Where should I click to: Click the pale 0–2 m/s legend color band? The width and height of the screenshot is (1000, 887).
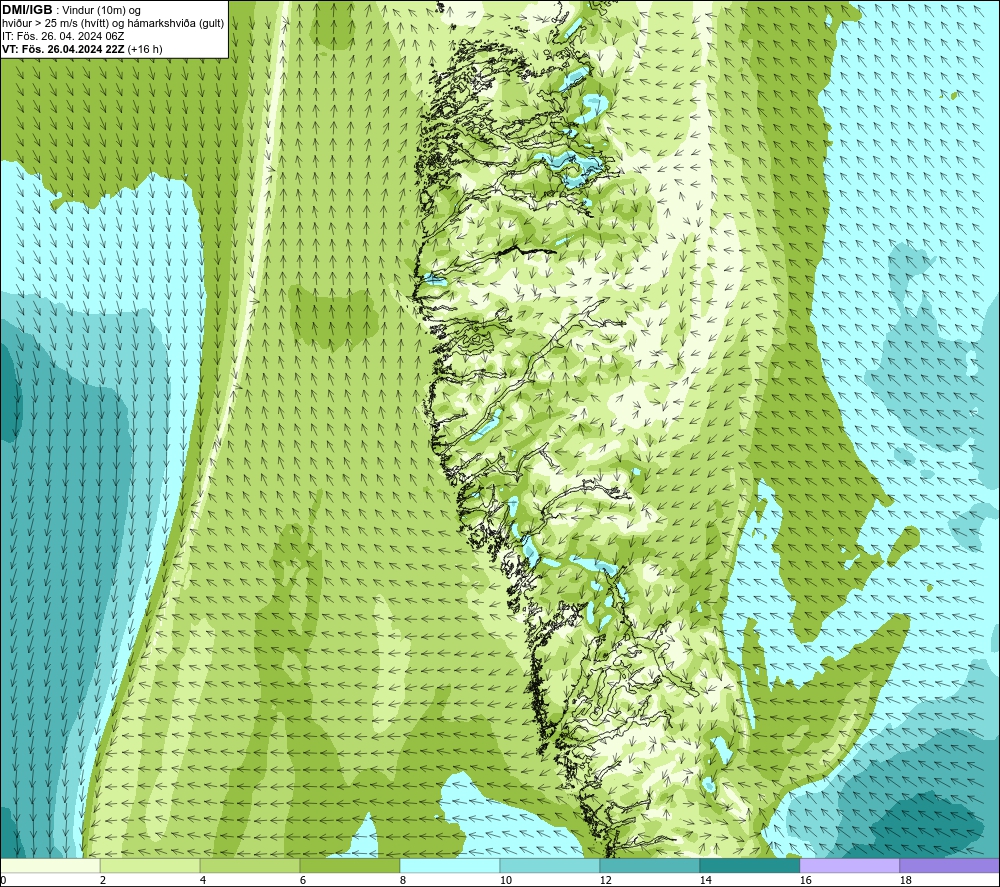50,865
